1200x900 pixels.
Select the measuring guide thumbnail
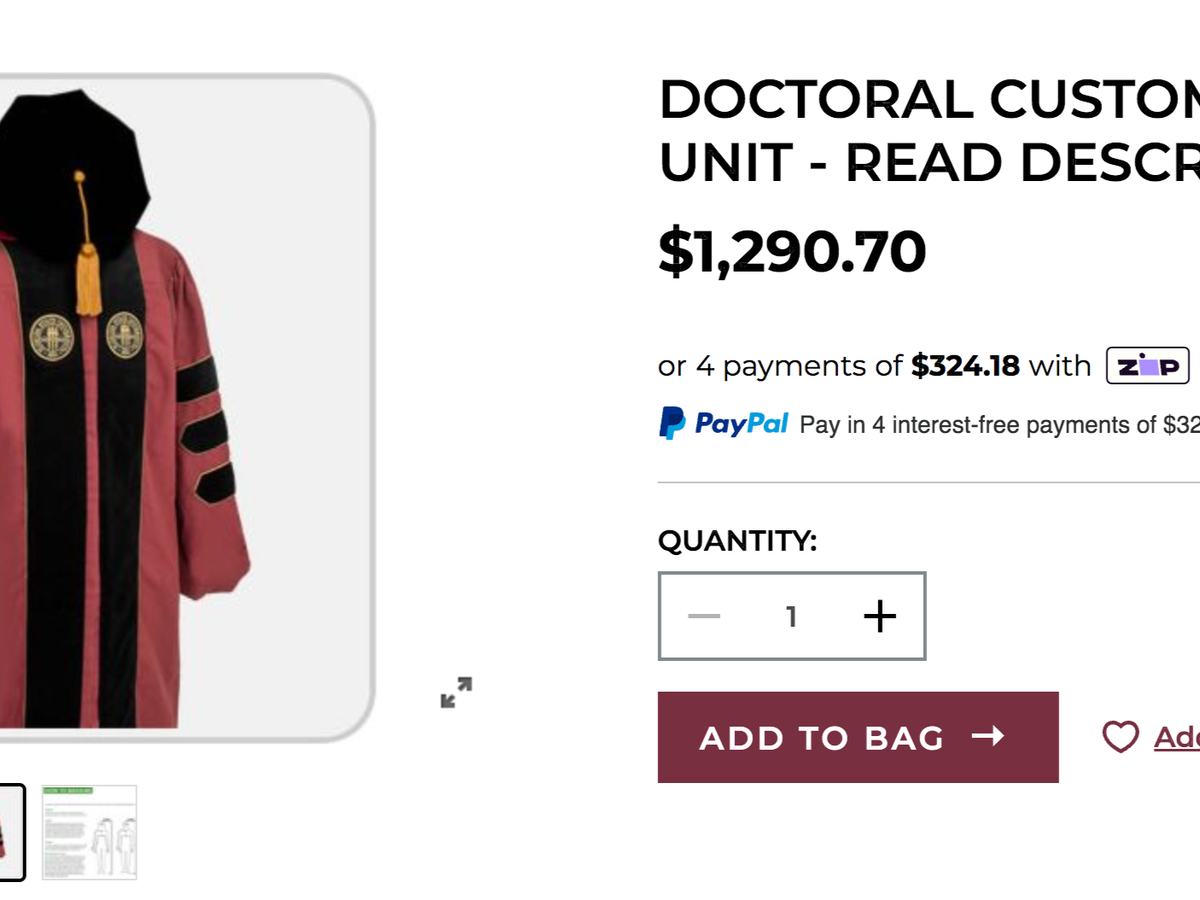(89, 832)
